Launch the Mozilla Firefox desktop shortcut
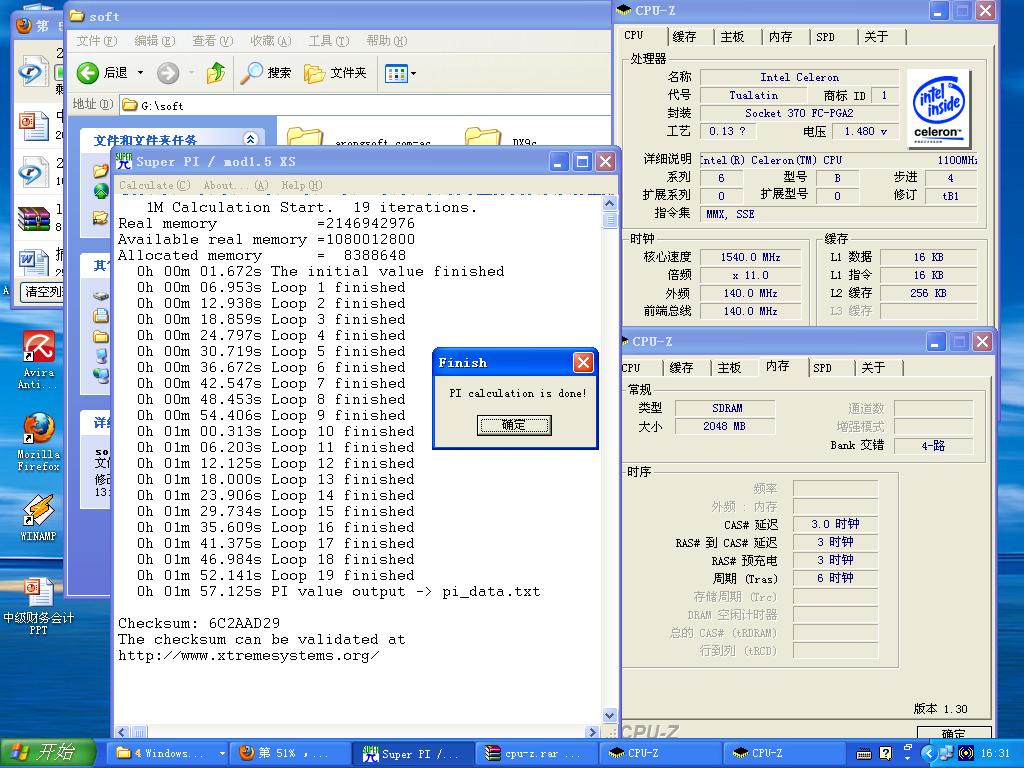 pos(38,442)
